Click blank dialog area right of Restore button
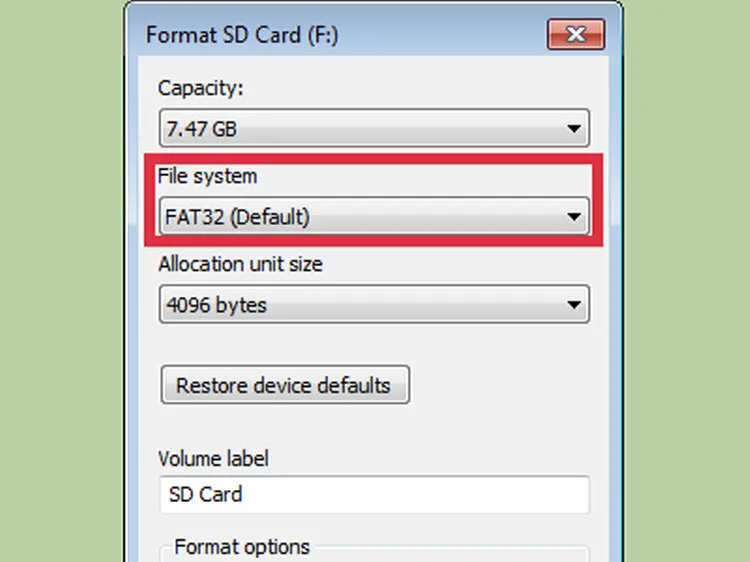 tap(500, 385)
